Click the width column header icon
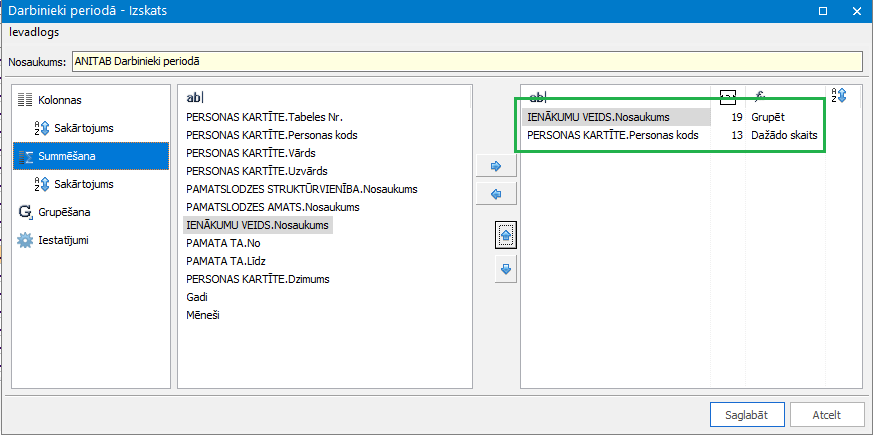 tap(728, 97)
